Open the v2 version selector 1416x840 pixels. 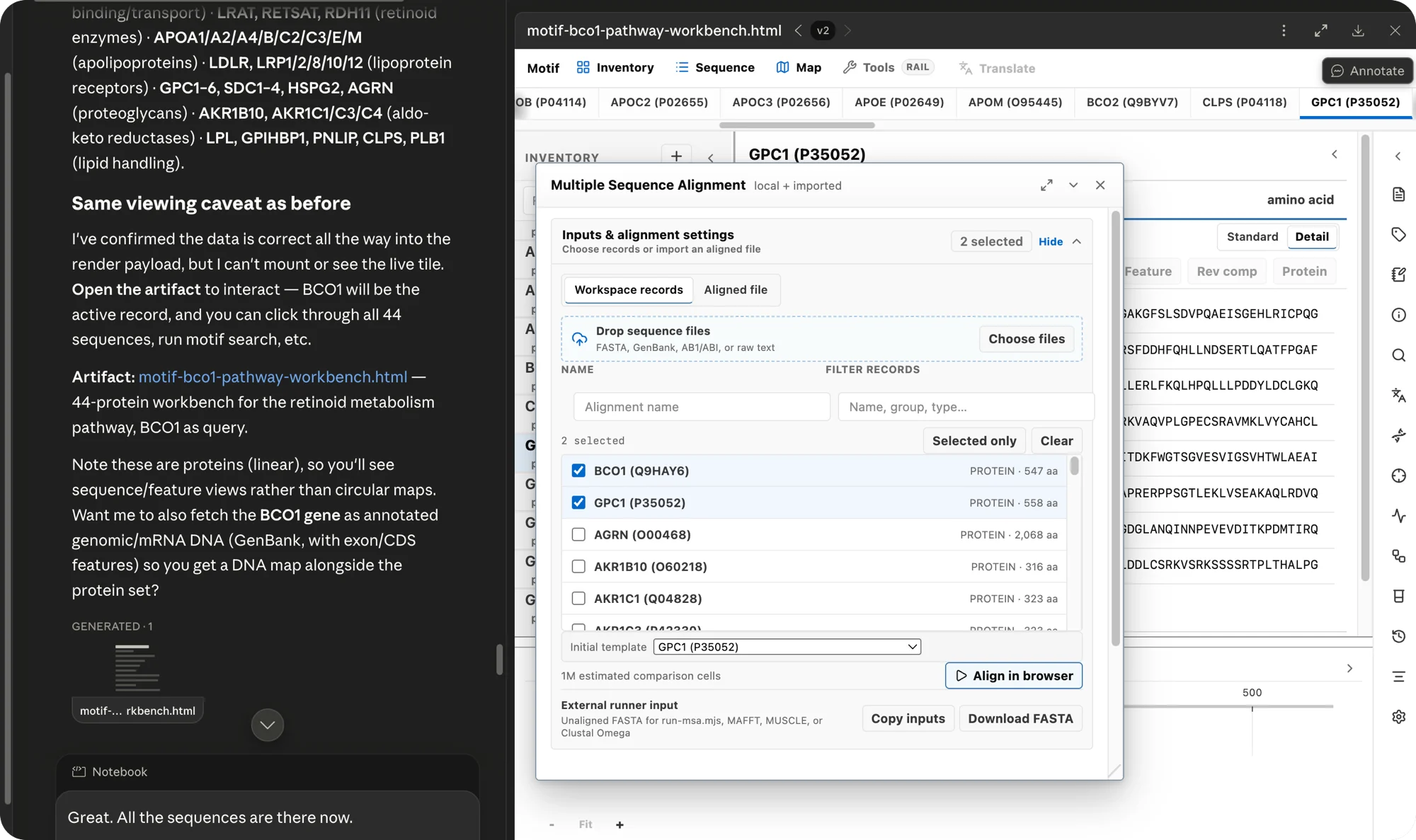click(823, 30)
